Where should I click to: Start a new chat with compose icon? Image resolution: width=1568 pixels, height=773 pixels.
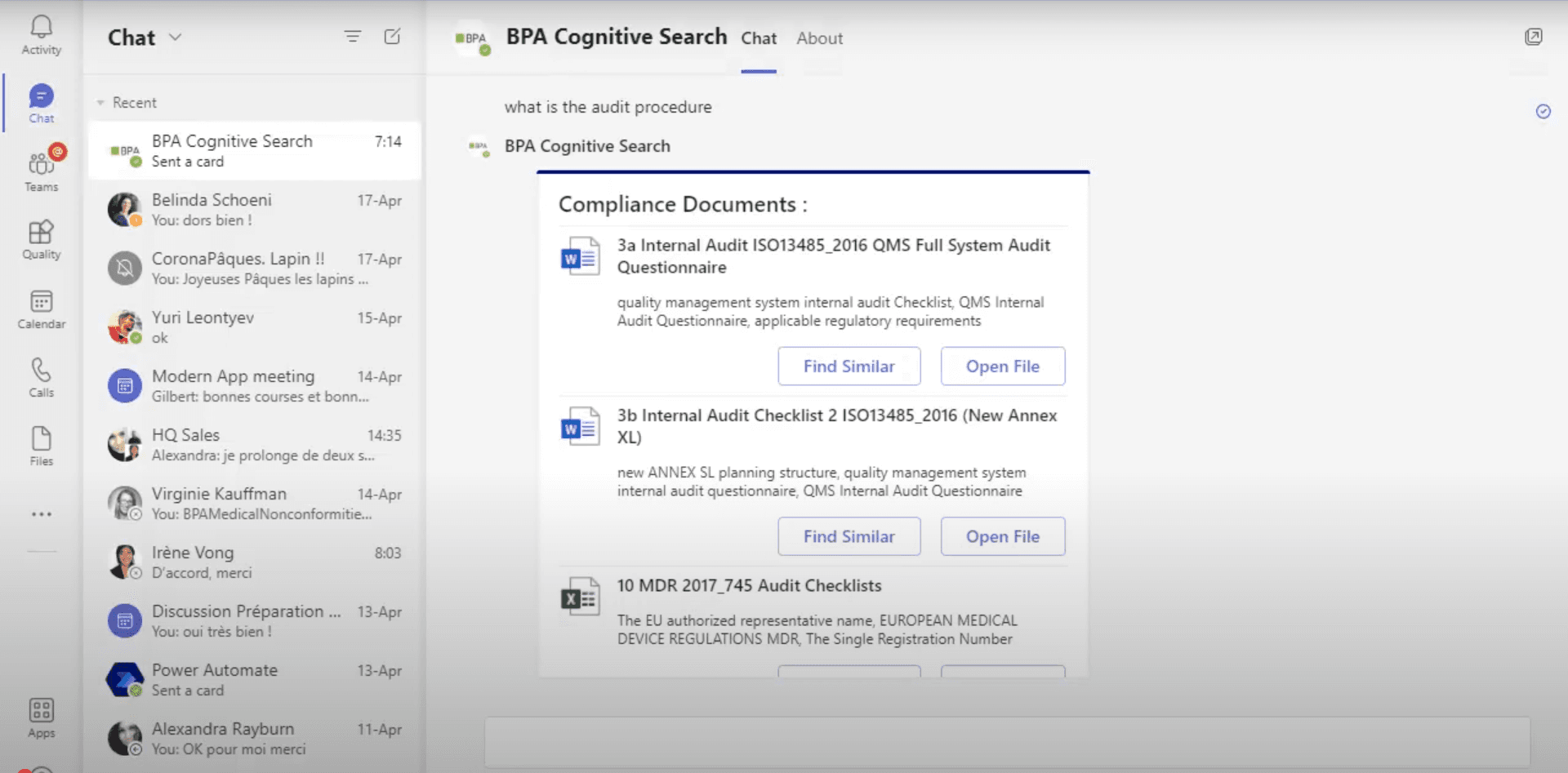pos(393,37)
